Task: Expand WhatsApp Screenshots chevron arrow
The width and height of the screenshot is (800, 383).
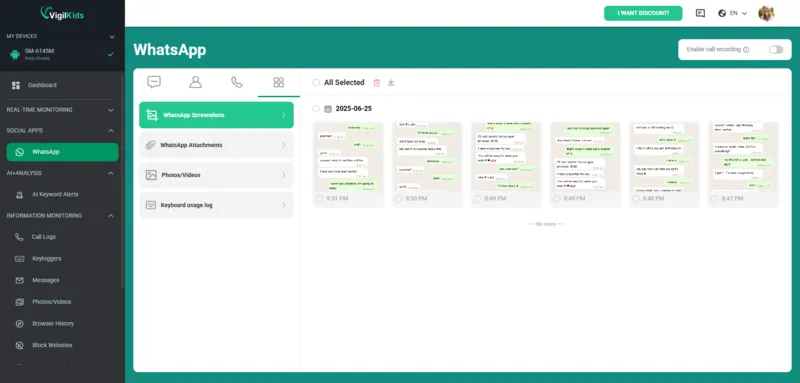Action: coord(284,115)
